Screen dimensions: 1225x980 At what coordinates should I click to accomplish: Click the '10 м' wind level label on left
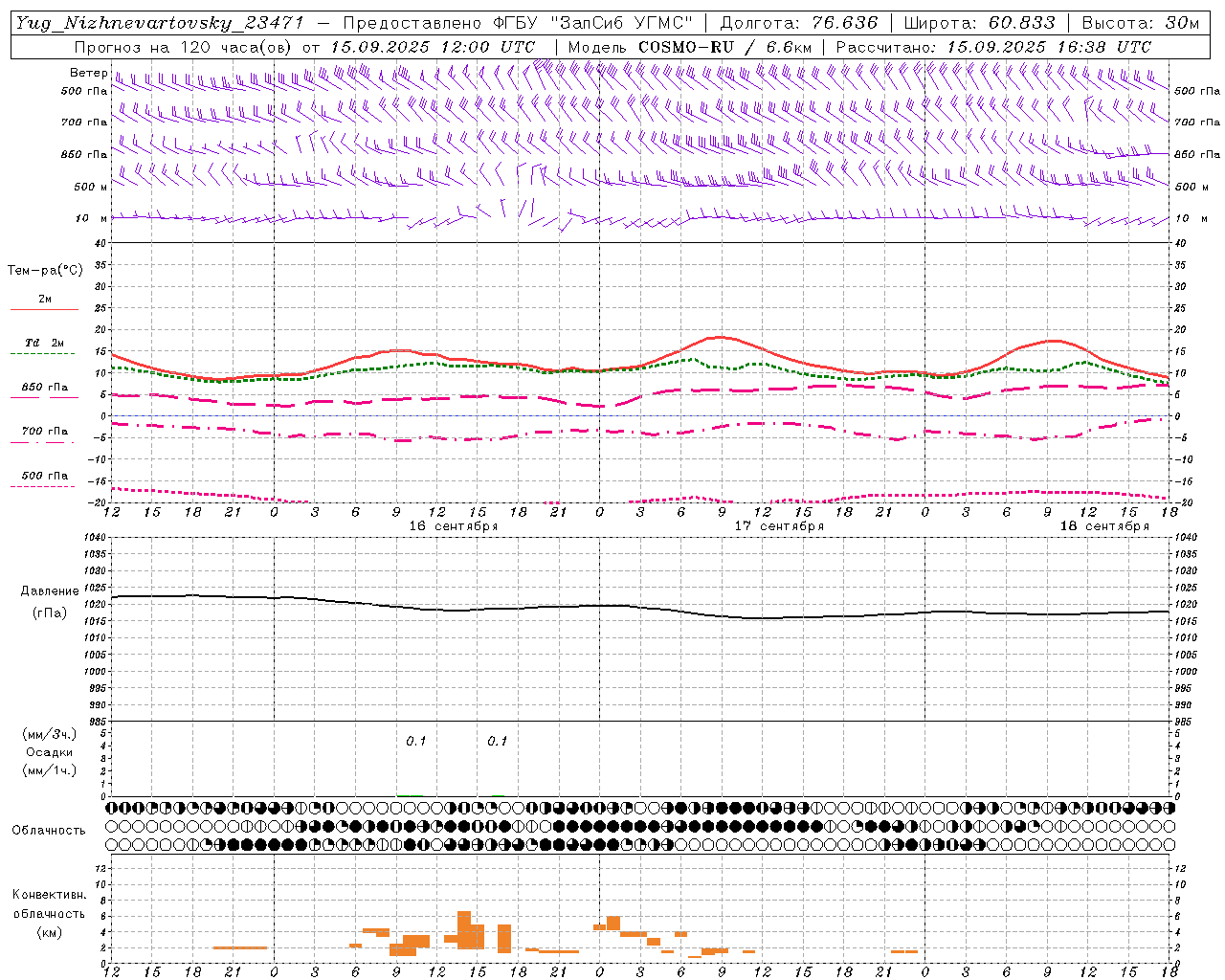pos(92,218)
